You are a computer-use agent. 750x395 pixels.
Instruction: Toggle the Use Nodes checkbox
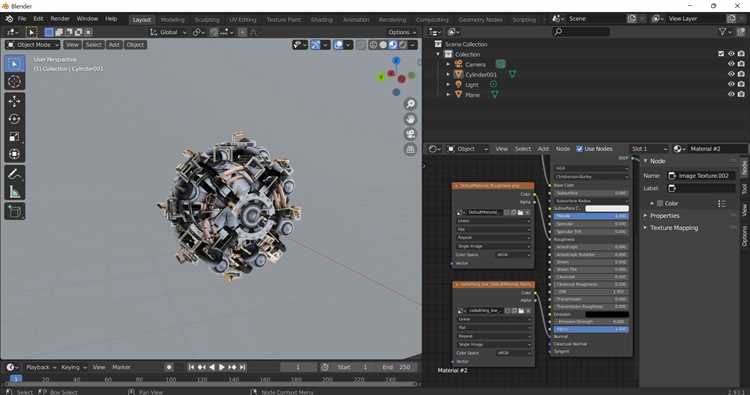click(580, 149)
